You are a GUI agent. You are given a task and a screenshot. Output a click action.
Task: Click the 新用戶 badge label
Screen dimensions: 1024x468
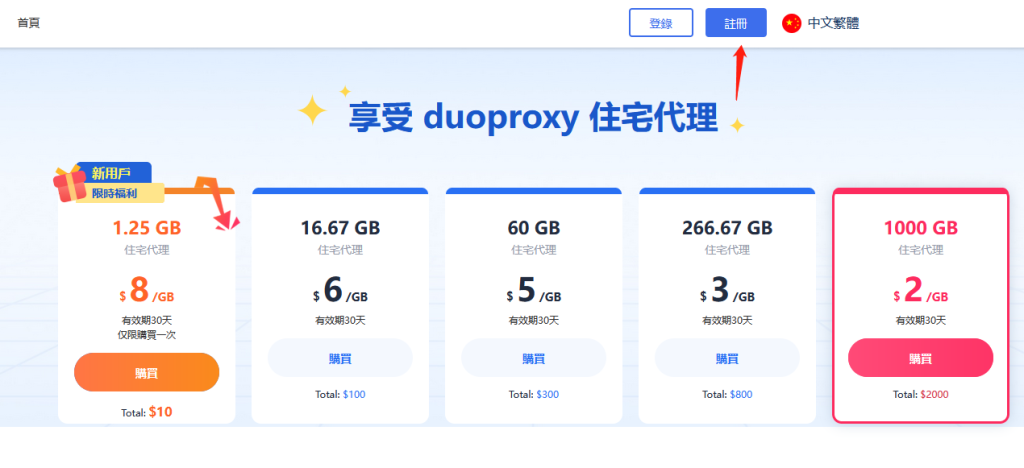click(111, 173)
